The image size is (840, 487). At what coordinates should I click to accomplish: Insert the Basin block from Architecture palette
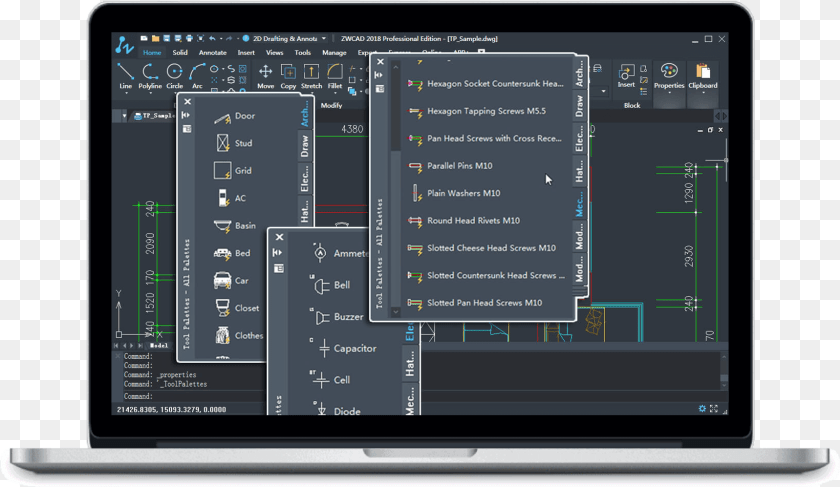234,226
